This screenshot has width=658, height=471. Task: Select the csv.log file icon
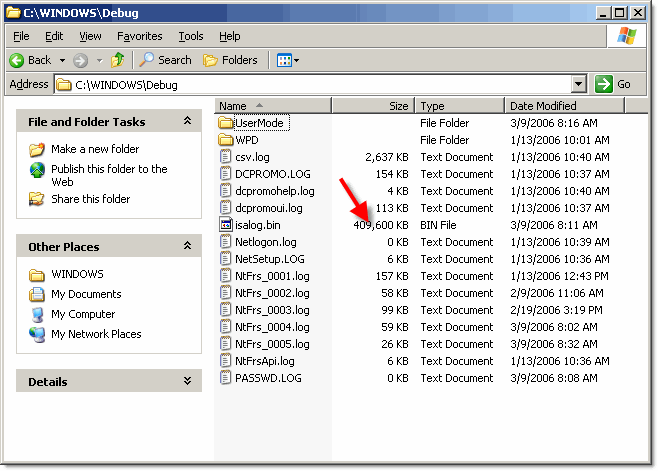(x=225, y=157)
